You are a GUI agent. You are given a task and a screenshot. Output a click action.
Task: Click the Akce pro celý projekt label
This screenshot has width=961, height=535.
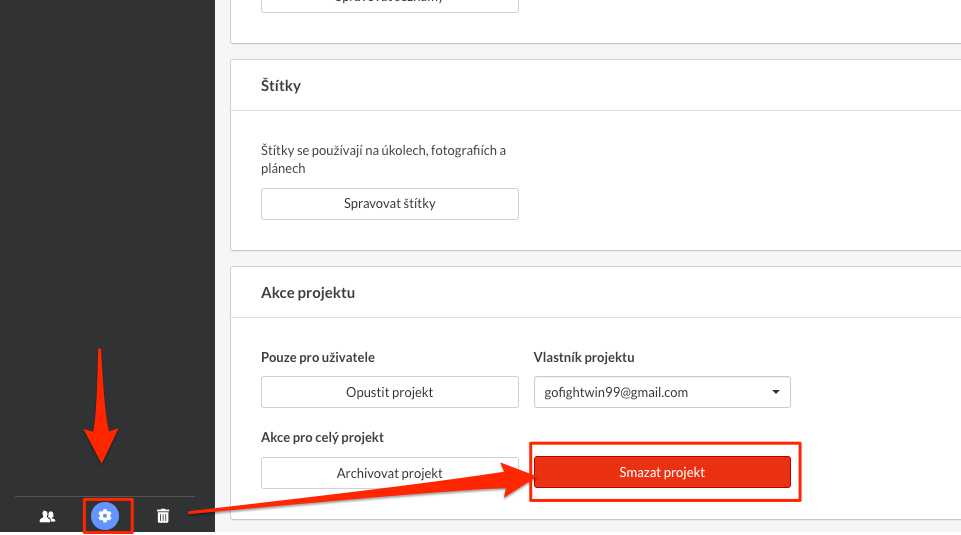point(322,438)
